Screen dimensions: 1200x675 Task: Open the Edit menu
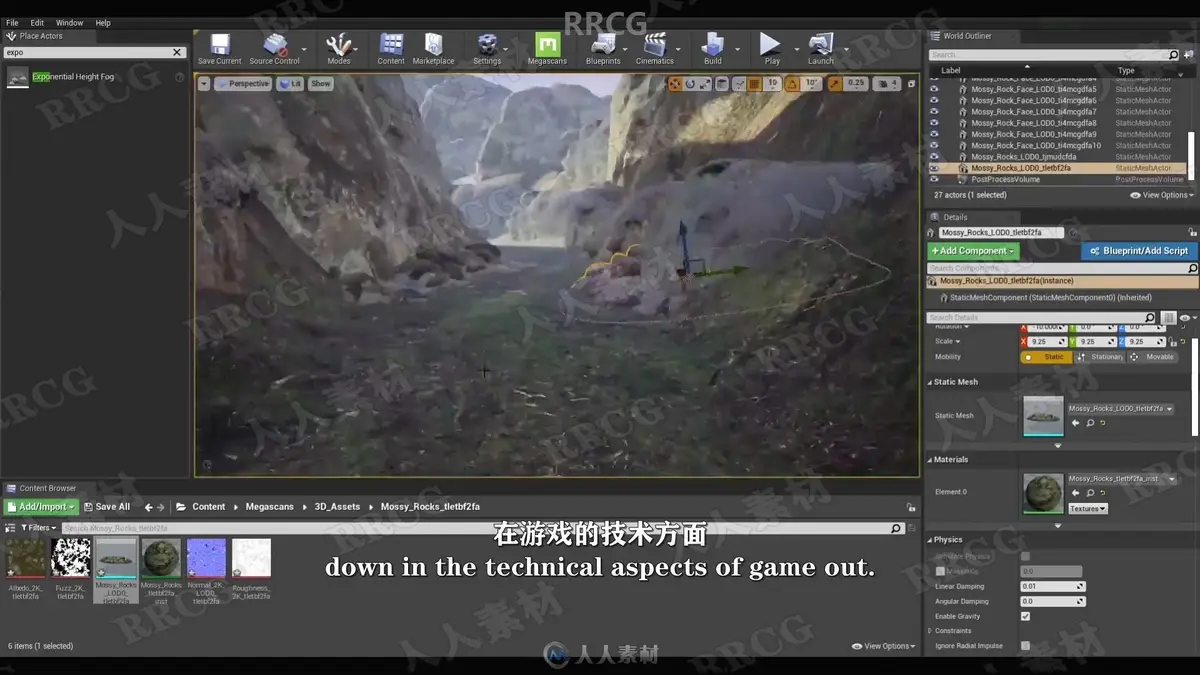(x=37, y=23)
